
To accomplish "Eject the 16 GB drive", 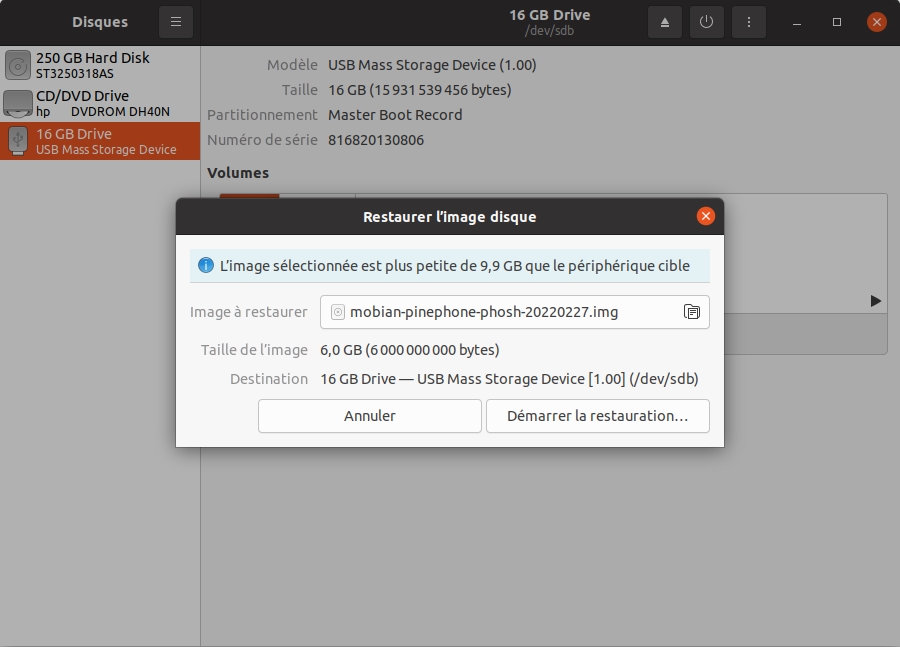I will pyautogui.click(x=664, y=22).
